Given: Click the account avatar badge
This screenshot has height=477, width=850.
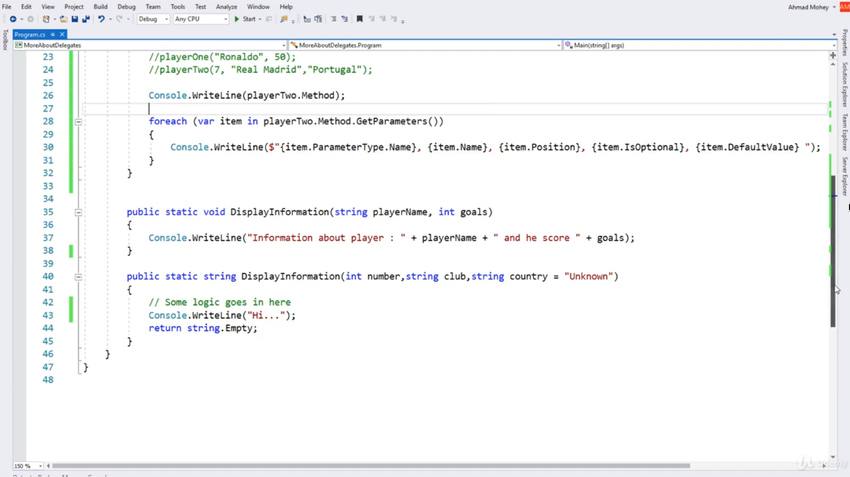Looking at the screenshot, I should [844, 7].
